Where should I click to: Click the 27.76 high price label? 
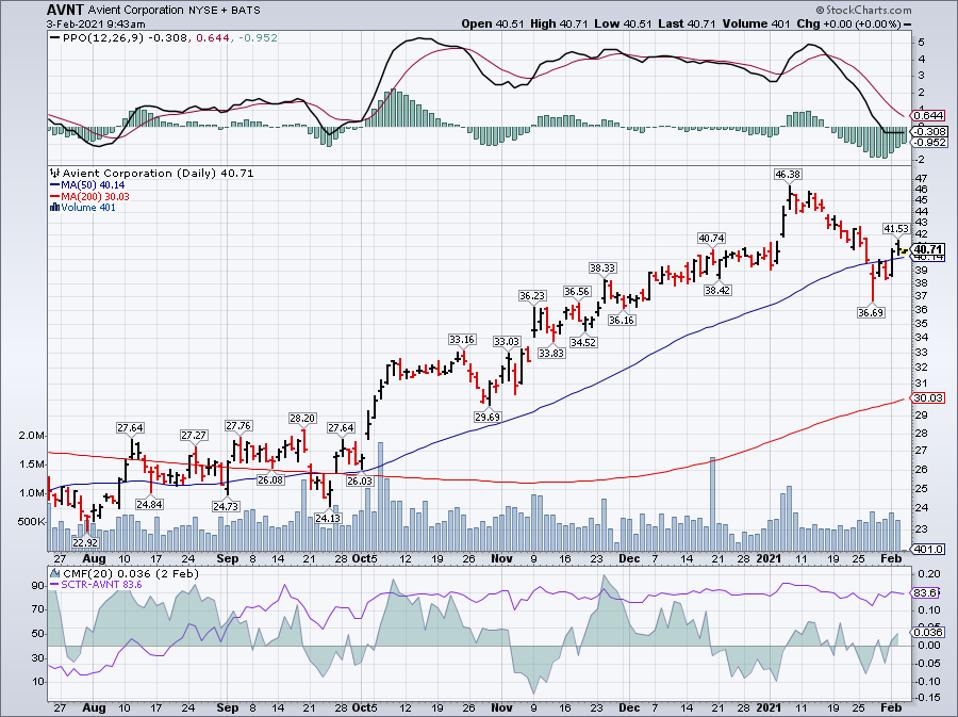click(238, 426)
